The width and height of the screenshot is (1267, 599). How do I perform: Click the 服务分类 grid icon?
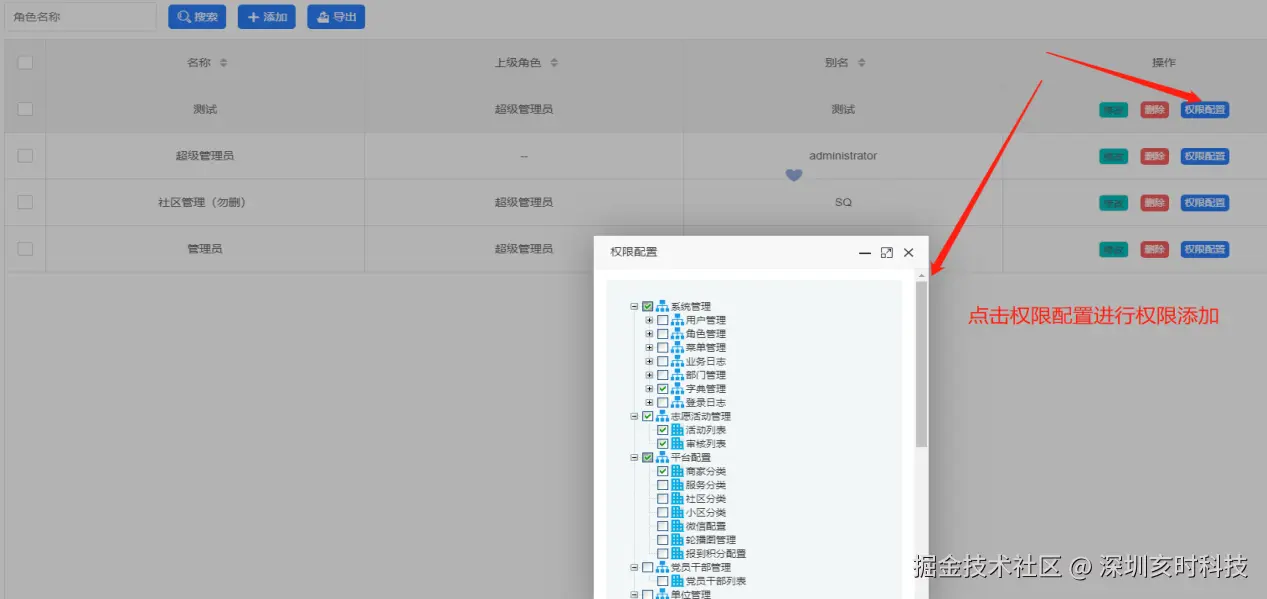click(x=677, y=485)
